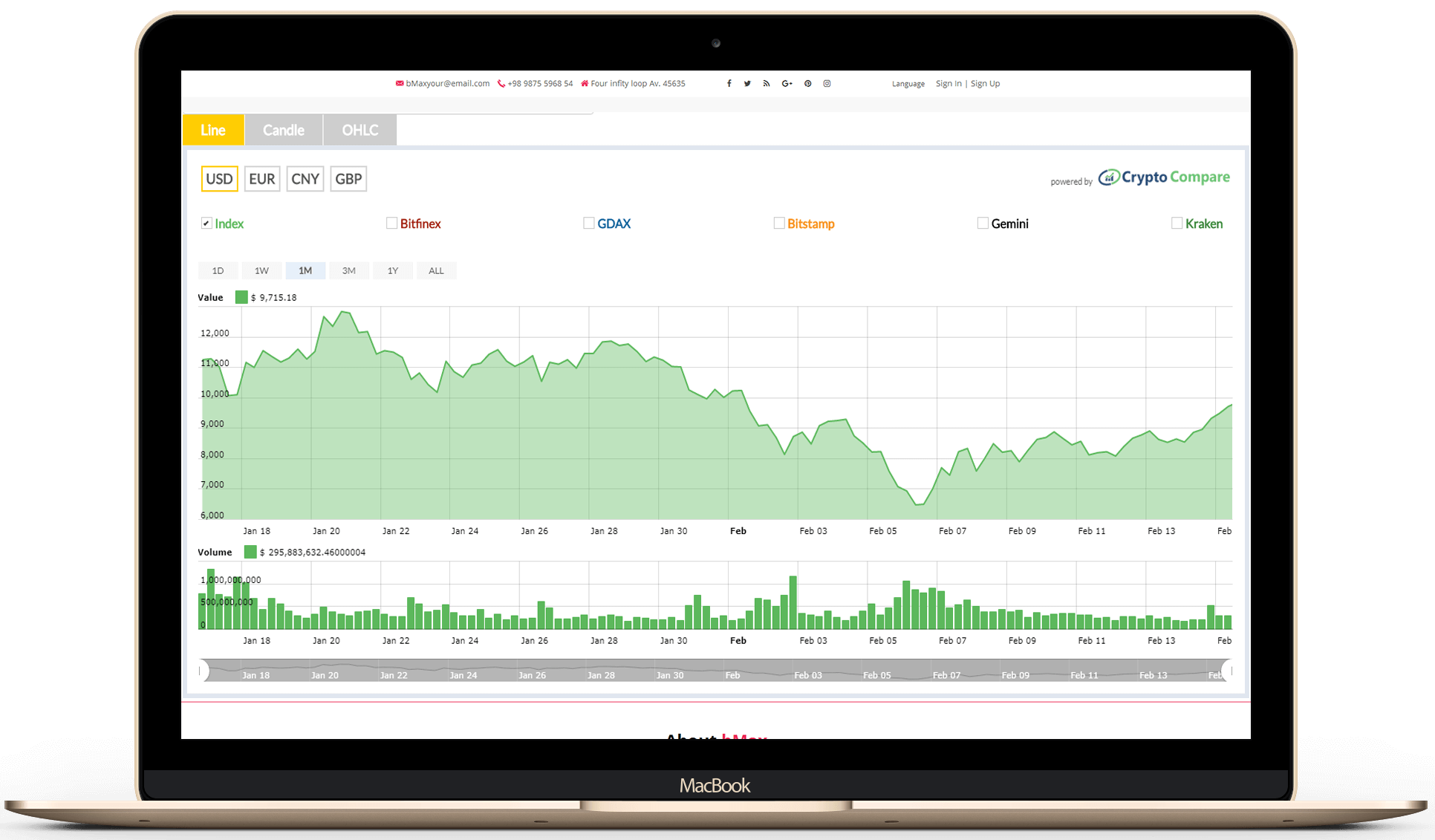Toggle the Bitfinex checkbox
Screen dimensions: 1435x840
(391, 223)
